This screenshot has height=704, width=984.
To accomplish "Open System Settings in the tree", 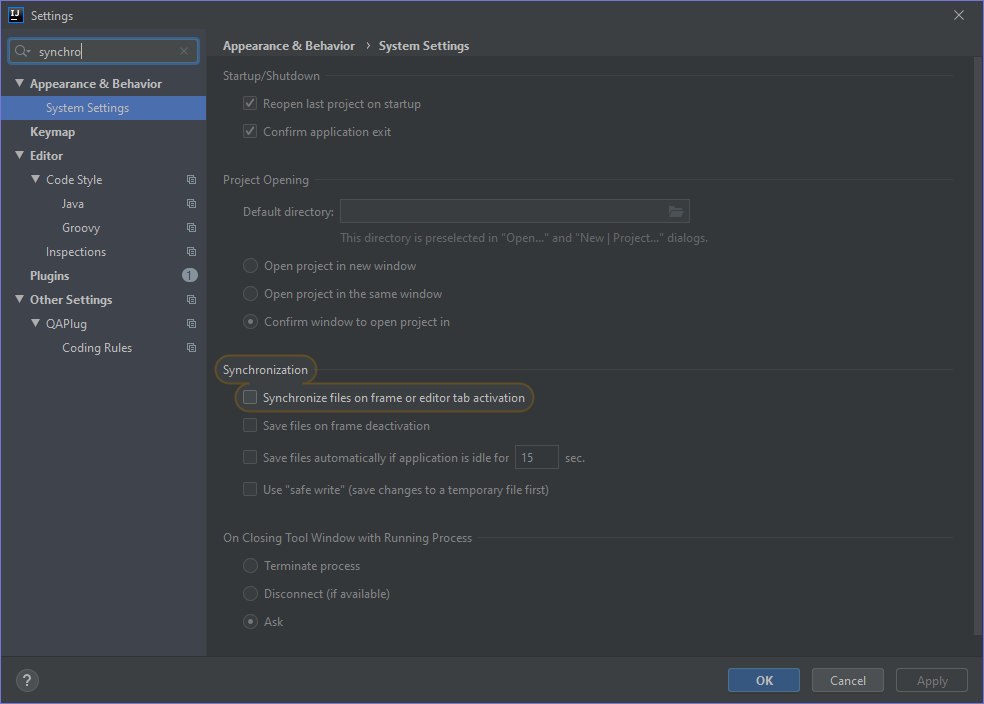I will point(104,108).
